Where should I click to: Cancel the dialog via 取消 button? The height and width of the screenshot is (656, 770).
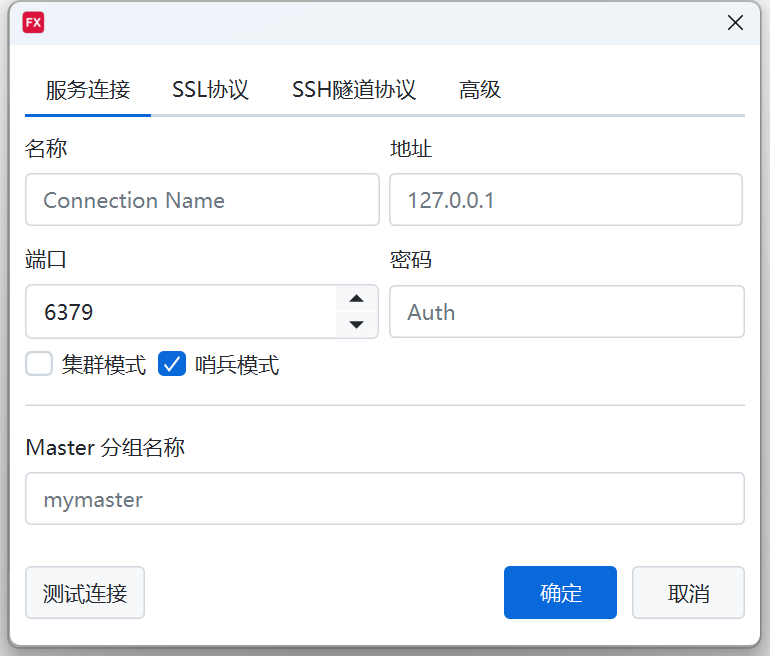pos(688,593)
